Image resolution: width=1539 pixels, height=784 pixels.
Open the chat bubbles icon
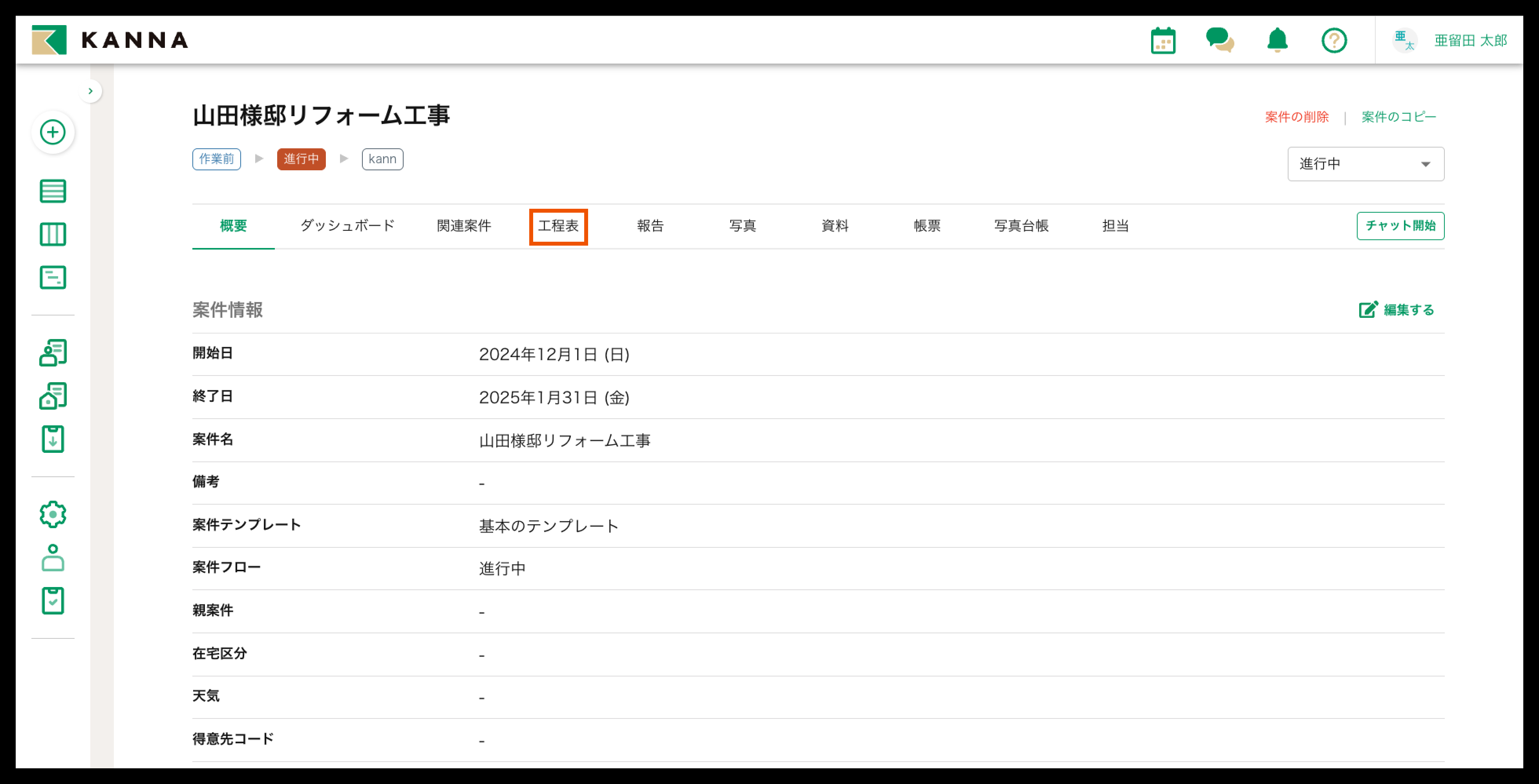pos(1219,40)
